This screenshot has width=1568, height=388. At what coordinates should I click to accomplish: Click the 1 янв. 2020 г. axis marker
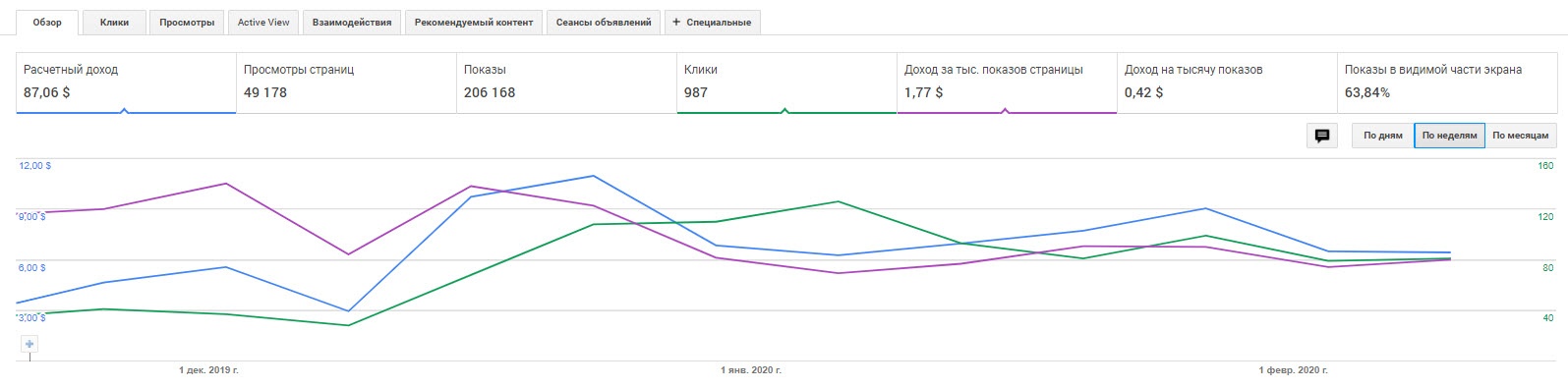click(x=751, y=370)
